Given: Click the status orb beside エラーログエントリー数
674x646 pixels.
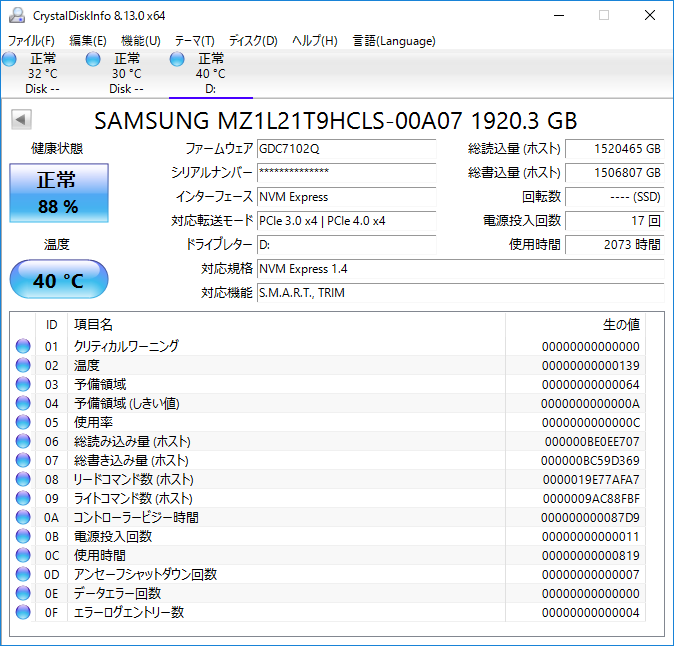Looking at the screenshot, I should click(23, 612).
